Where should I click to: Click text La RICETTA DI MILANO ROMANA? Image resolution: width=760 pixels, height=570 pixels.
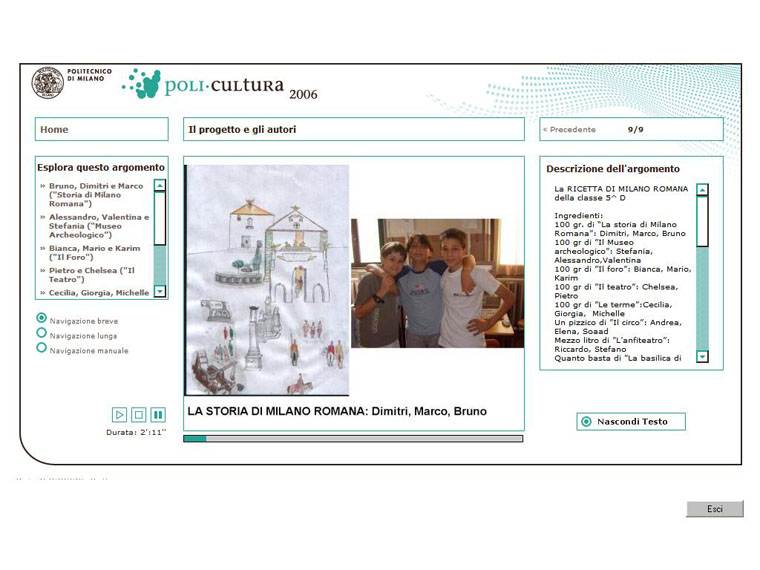pos(621,189)
